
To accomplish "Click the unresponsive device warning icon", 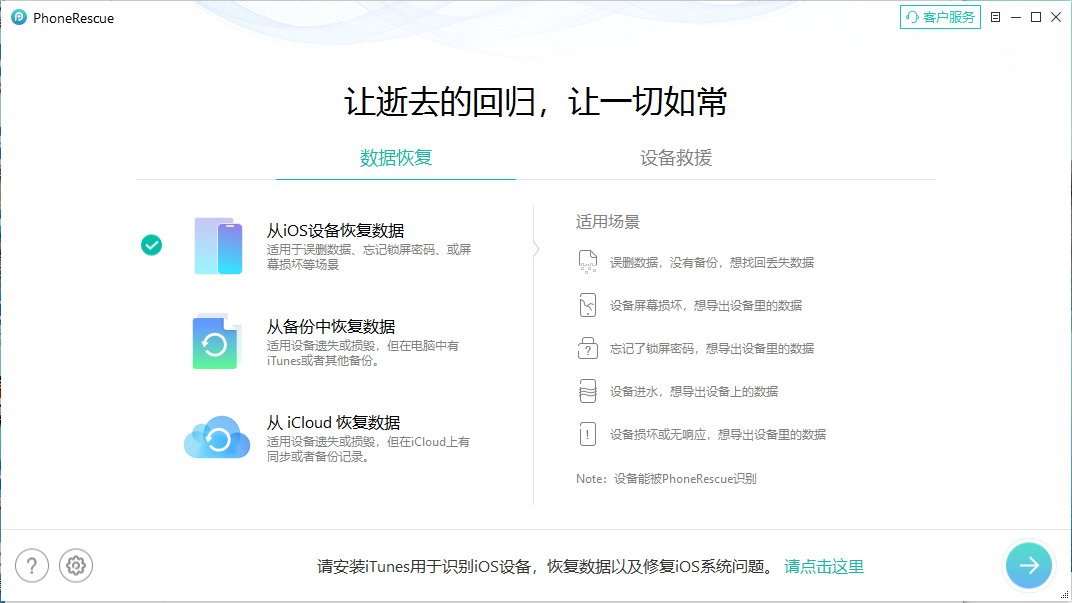I will click(588, 434).
